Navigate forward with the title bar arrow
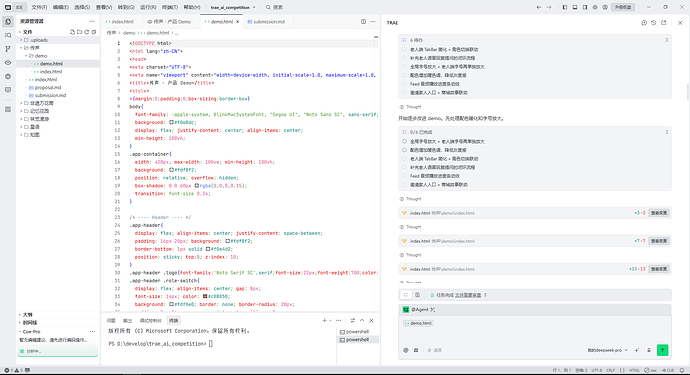 (x=549, y=7)
